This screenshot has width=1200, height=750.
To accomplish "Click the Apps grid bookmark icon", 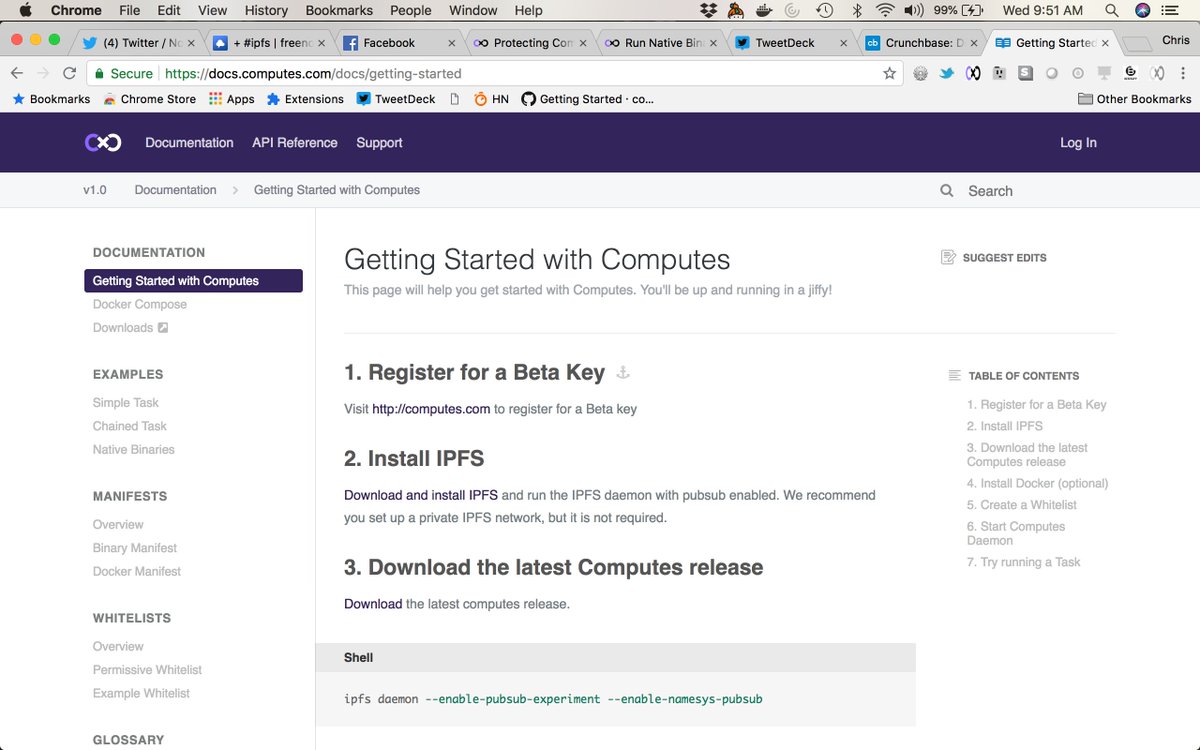I will pos(215,99).
